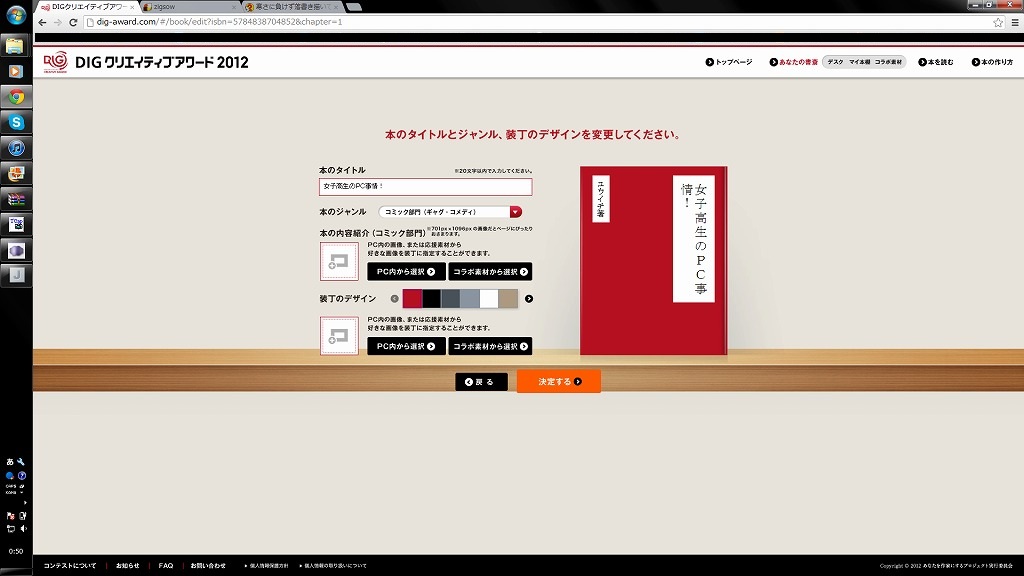The image size is (1024, 576).
Task: Click FAQ footer link
Action: click(166, 566)
